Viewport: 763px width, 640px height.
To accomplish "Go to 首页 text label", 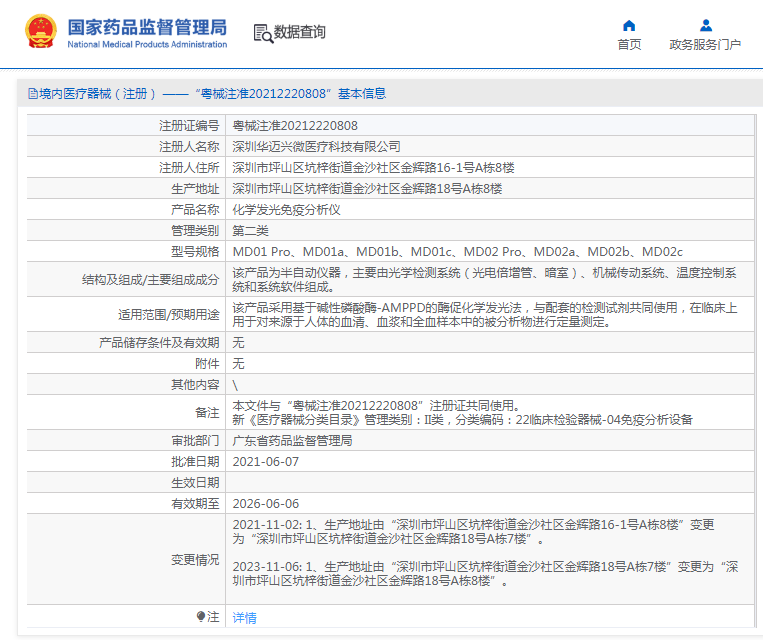I will [x=629, y=45].
